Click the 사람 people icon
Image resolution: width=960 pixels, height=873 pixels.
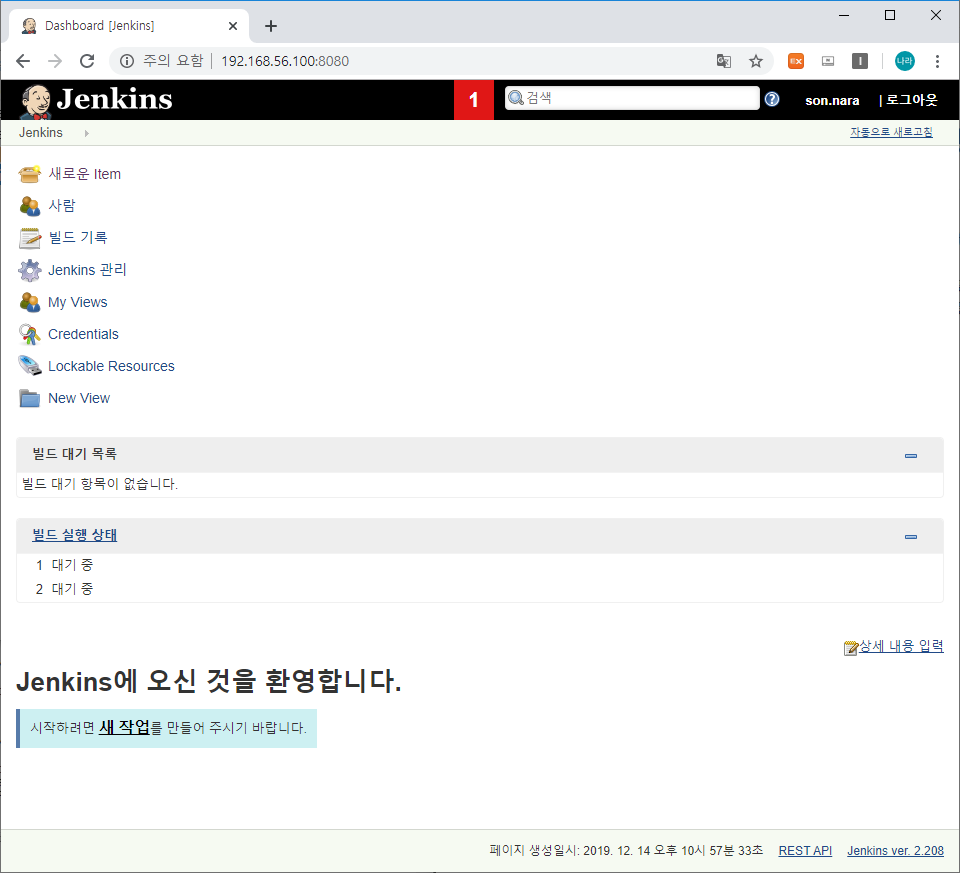click(x=29, y=206)
